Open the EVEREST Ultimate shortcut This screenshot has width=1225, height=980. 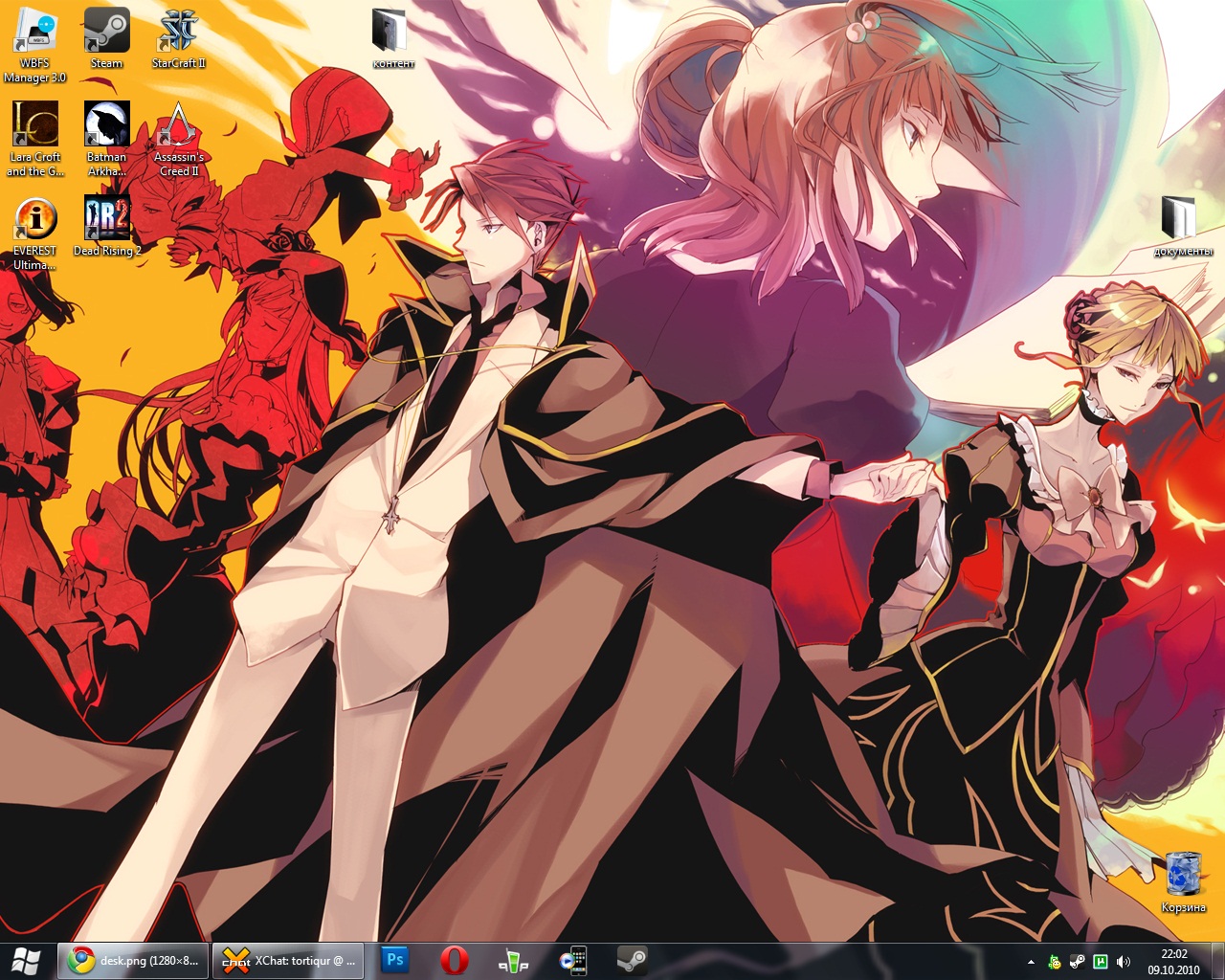(34, 233)
